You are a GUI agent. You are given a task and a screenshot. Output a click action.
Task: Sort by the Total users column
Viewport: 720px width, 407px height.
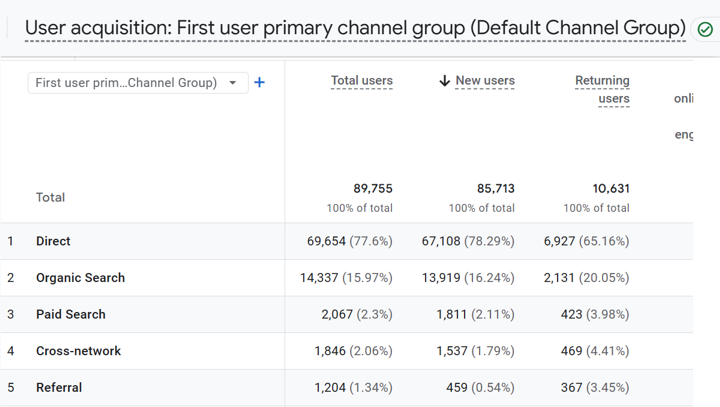(361, 81)
